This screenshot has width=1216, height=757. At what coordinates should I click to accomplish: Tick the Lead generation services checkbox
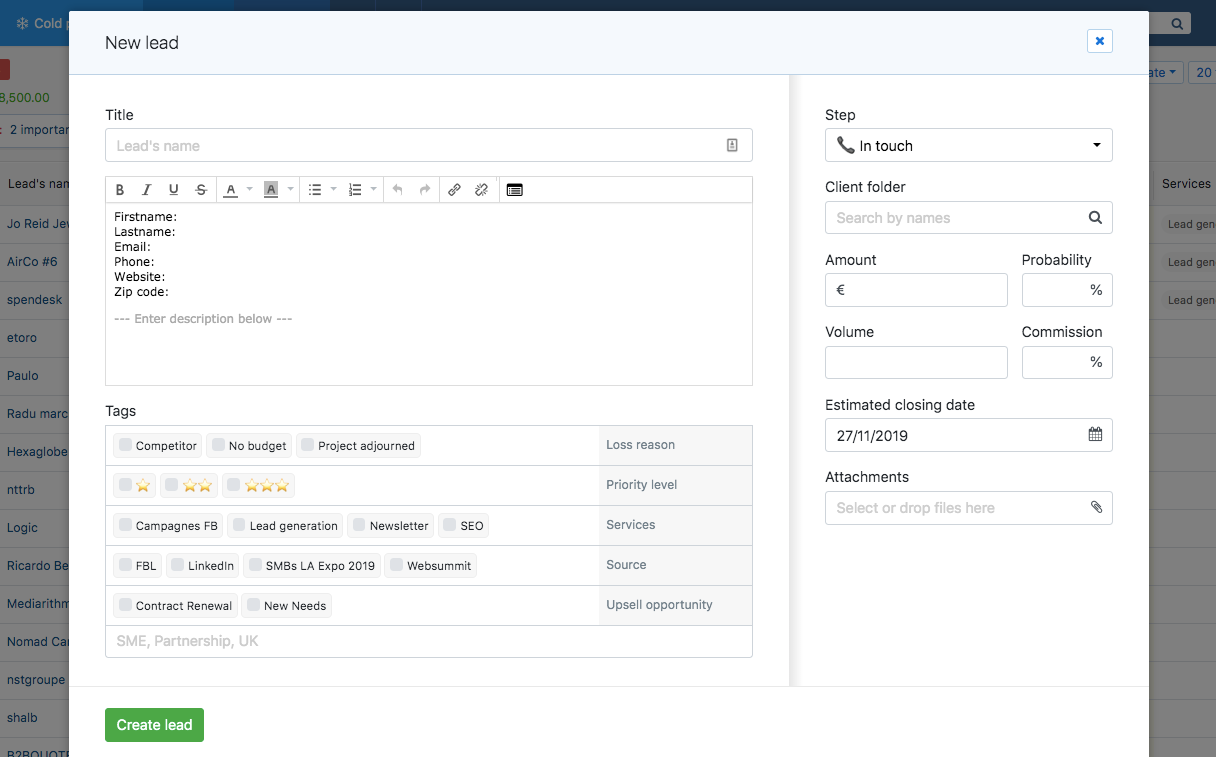(238, 525)
